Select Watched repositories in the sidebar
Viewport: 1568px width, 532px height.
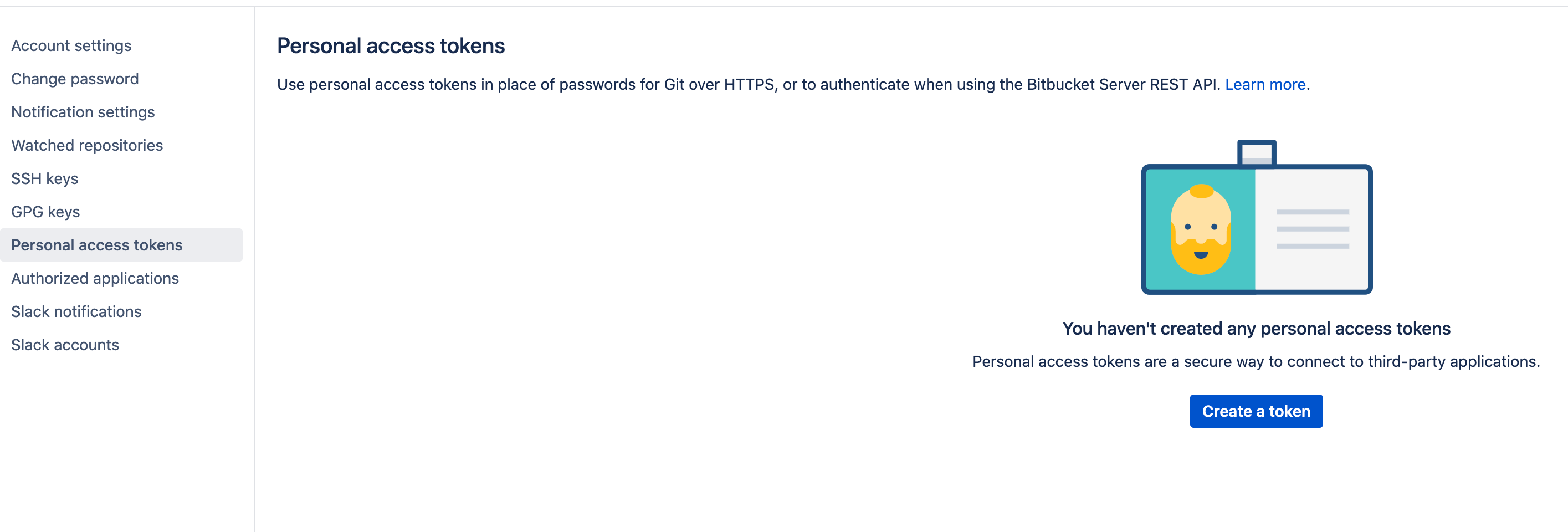coord(87,146)
